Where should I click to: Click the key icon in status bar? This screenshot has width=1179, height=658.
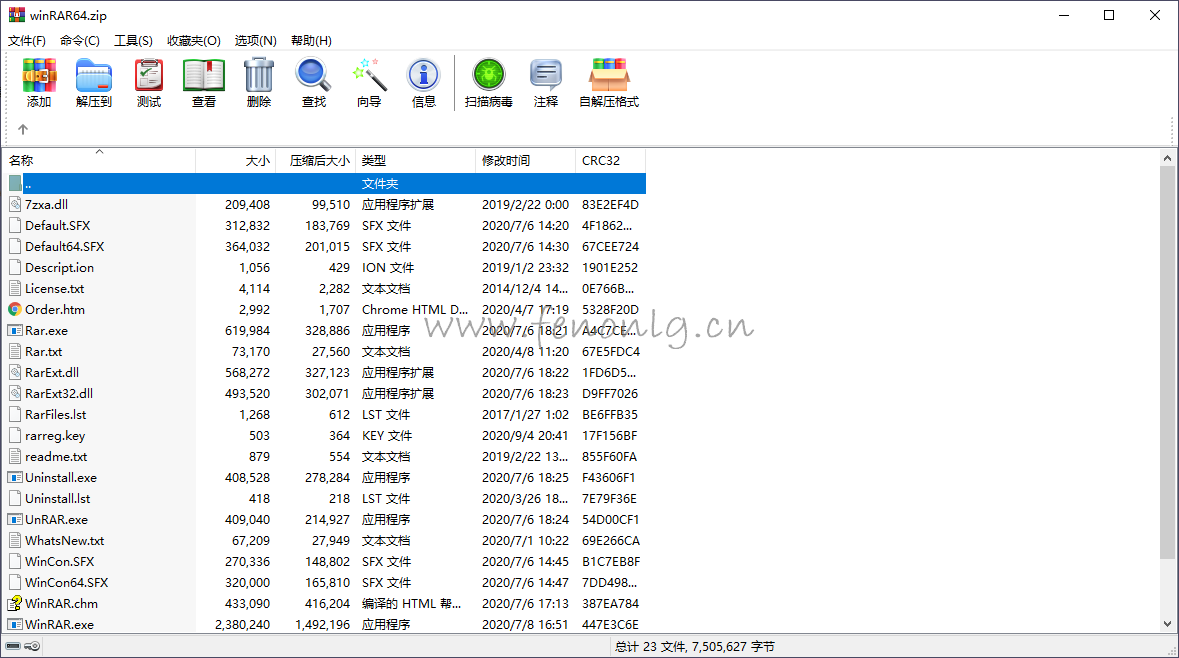click(32, 646)
